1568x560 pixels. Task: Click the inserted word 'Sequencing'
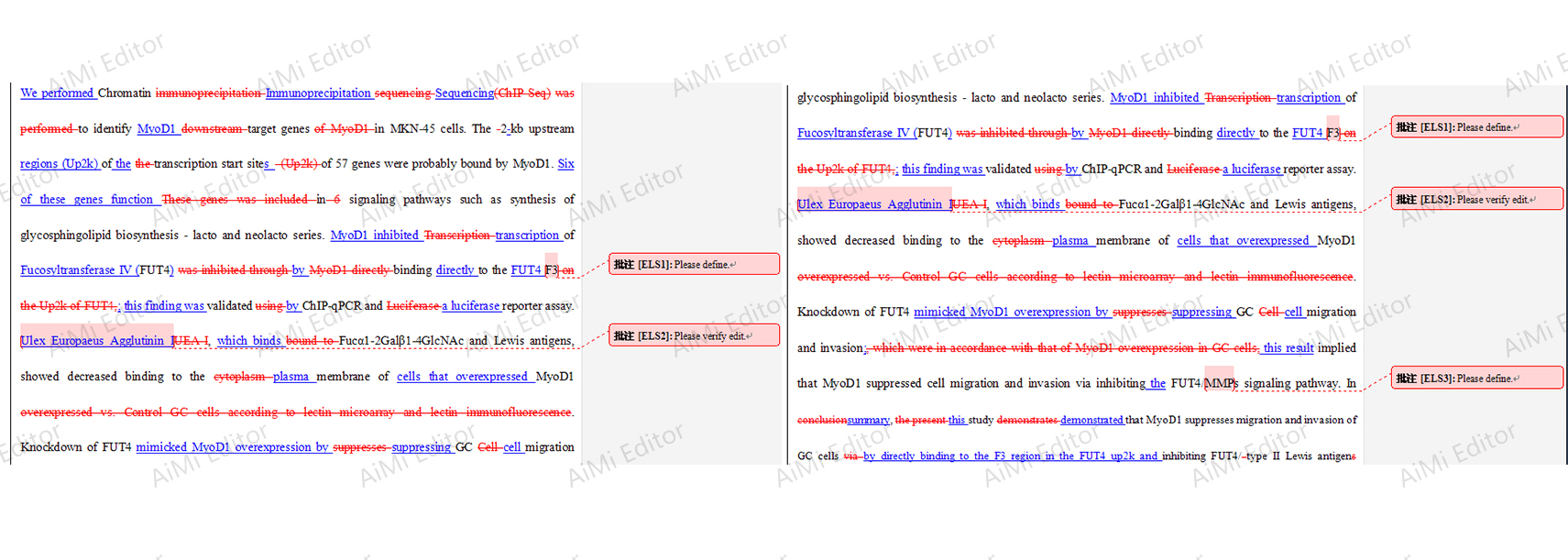[x=465, y=93]
